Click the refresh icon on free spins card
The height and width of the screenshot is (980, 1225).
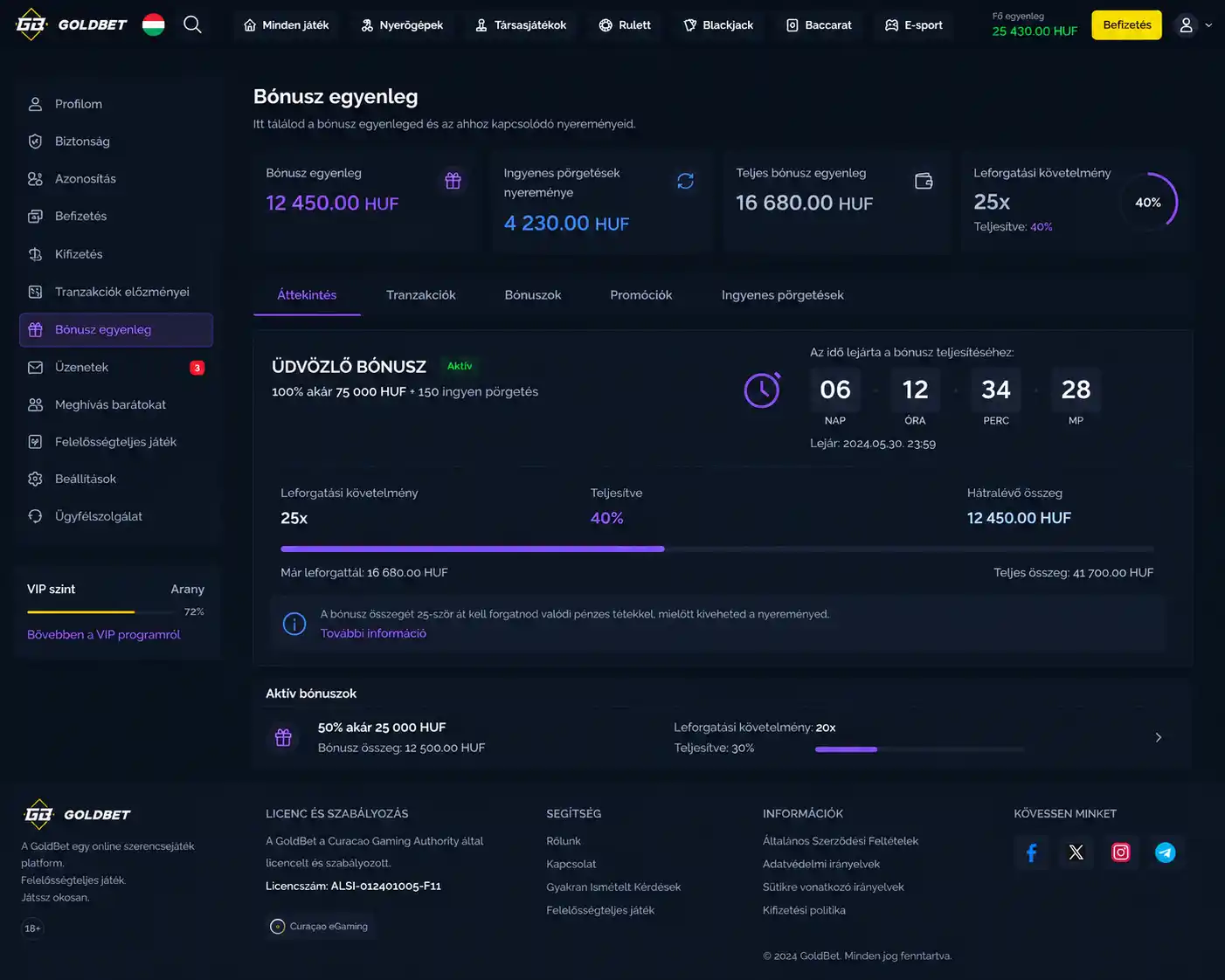[685, 181]
